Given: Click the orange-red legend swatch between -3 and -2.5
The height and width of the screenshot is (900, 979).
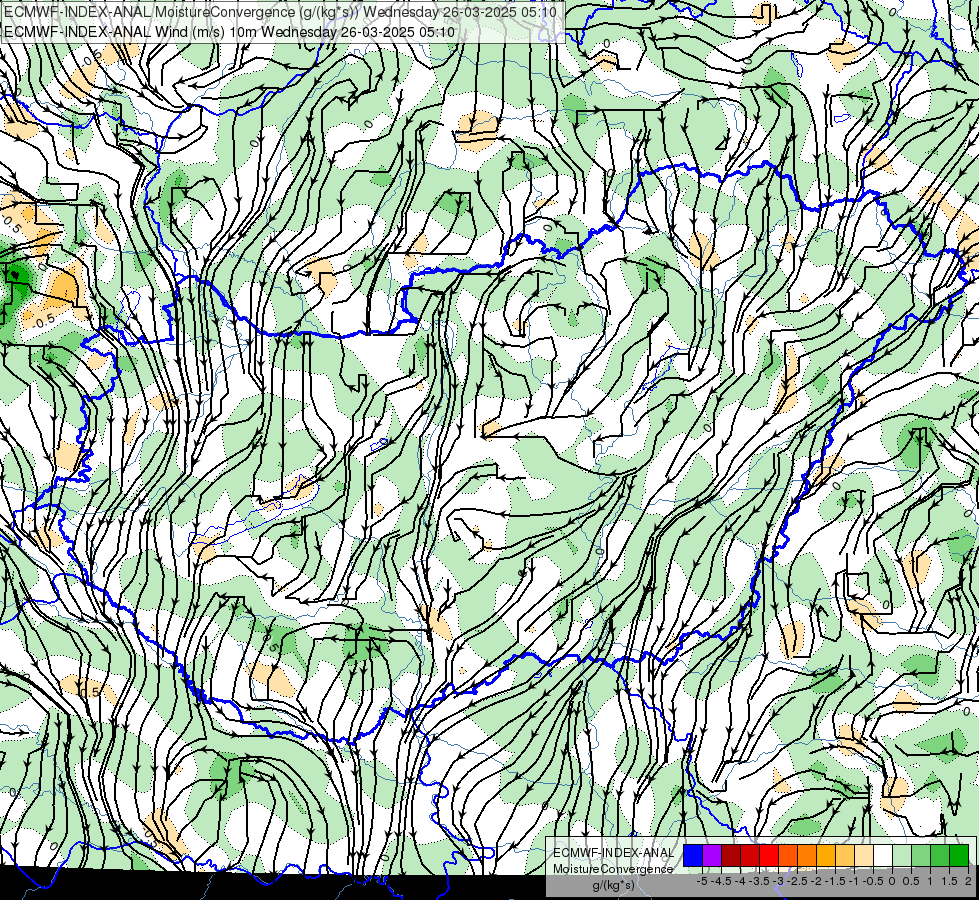Looking at the screenshot, I should click(788, 855).
